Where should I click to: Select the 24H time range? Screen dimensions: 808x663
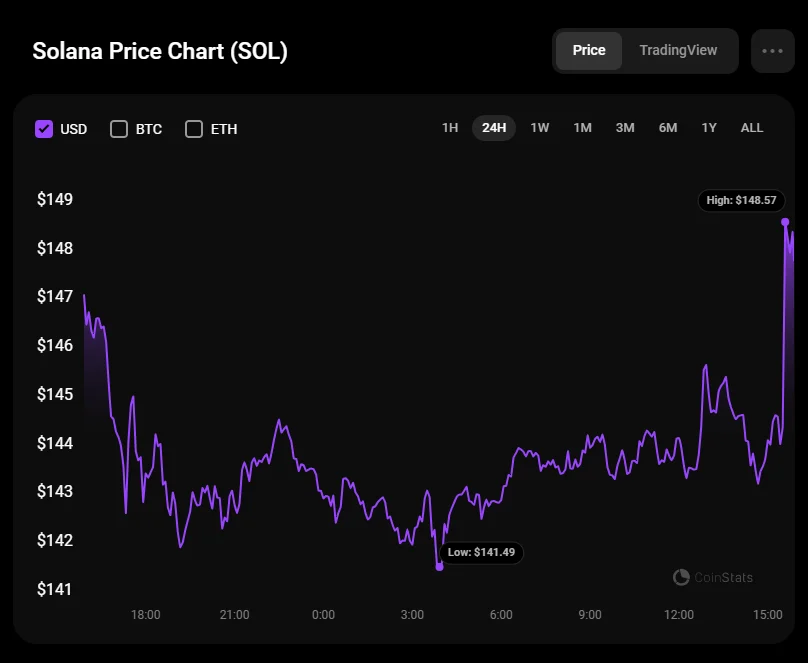pos(494,128)
